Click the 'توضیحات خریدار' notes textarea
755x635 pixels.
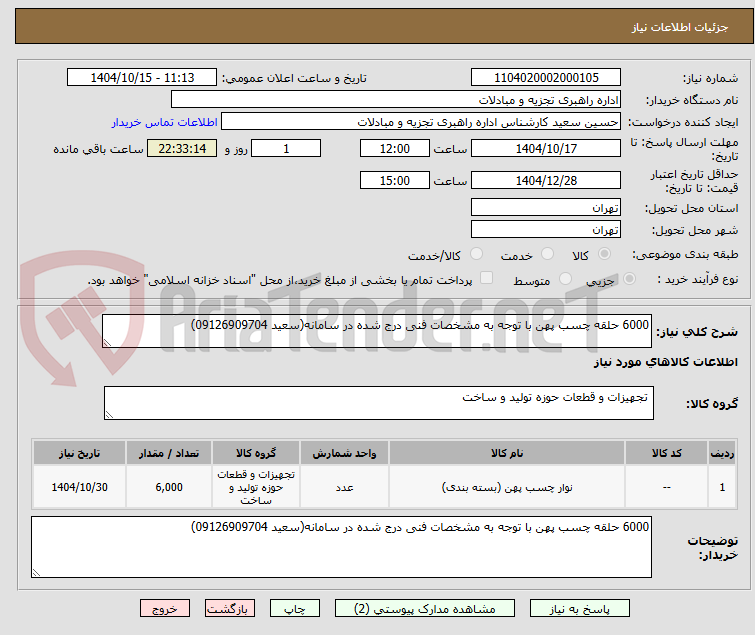point(341,547)
